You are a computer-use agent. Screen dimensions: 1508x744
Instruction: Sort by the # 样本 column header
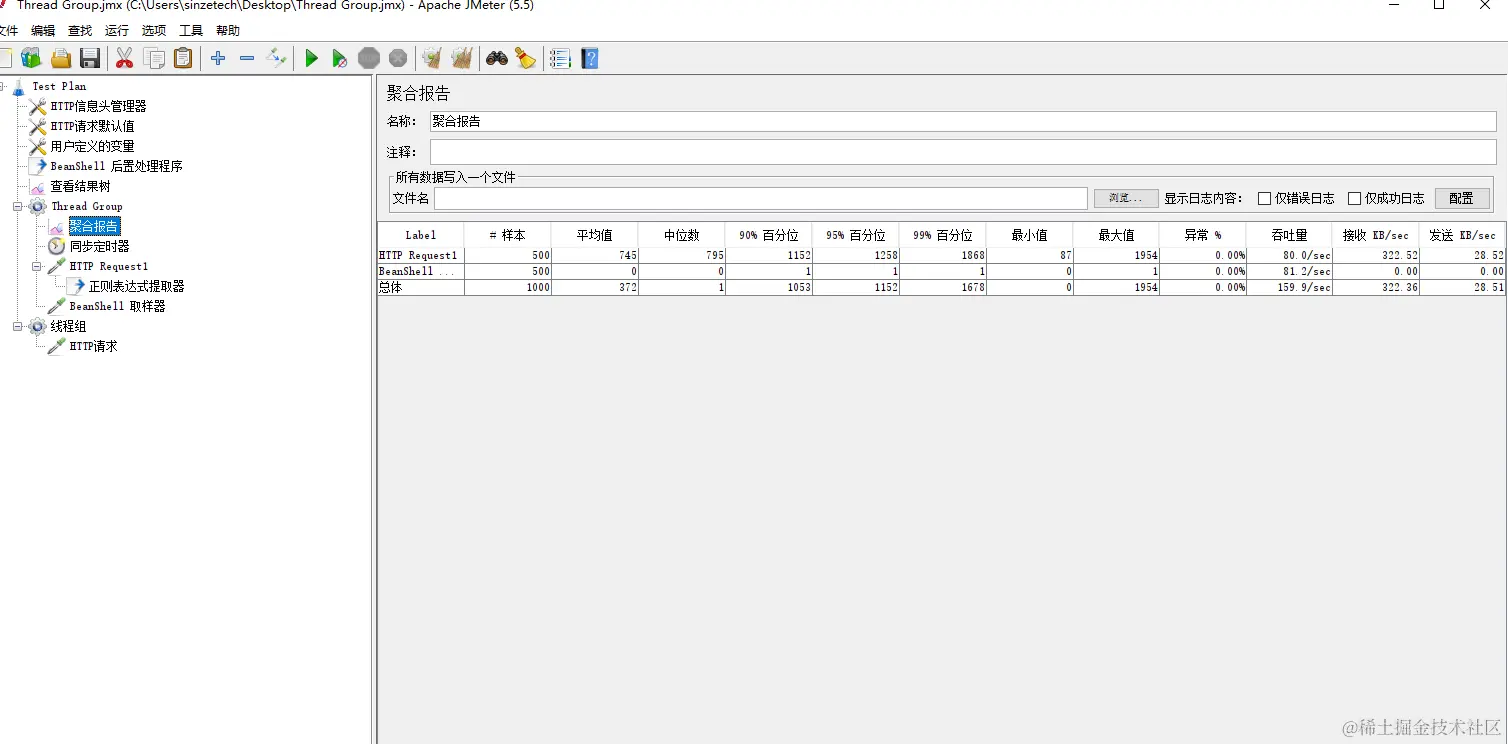point(508,235)
